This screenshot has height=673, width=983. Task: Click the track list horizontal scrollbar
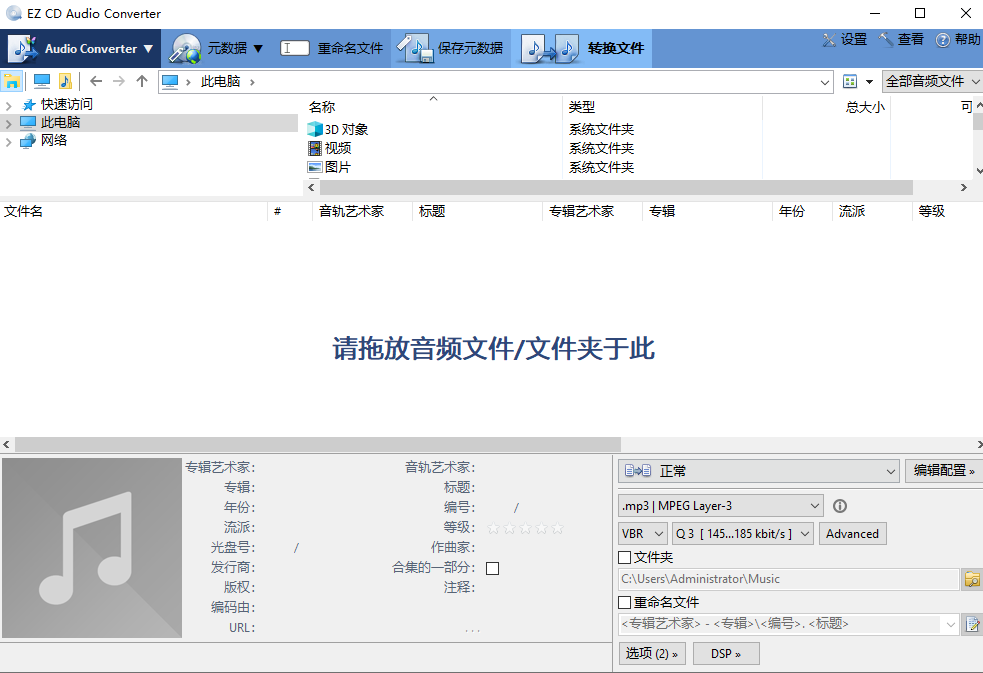coord(317,444)
